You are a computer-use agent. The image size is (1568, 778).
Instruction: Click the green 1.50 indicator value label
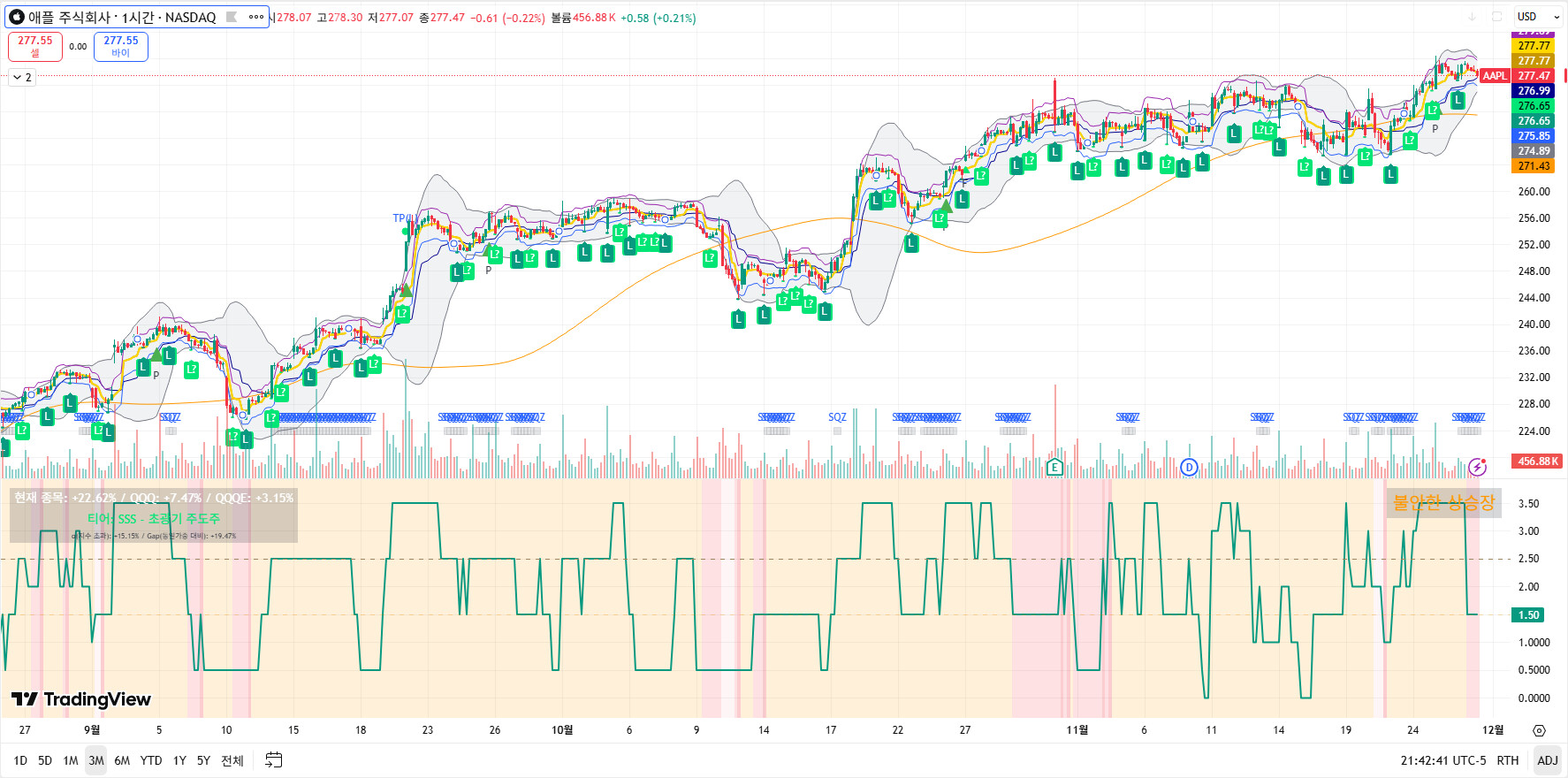[1528, 615]
